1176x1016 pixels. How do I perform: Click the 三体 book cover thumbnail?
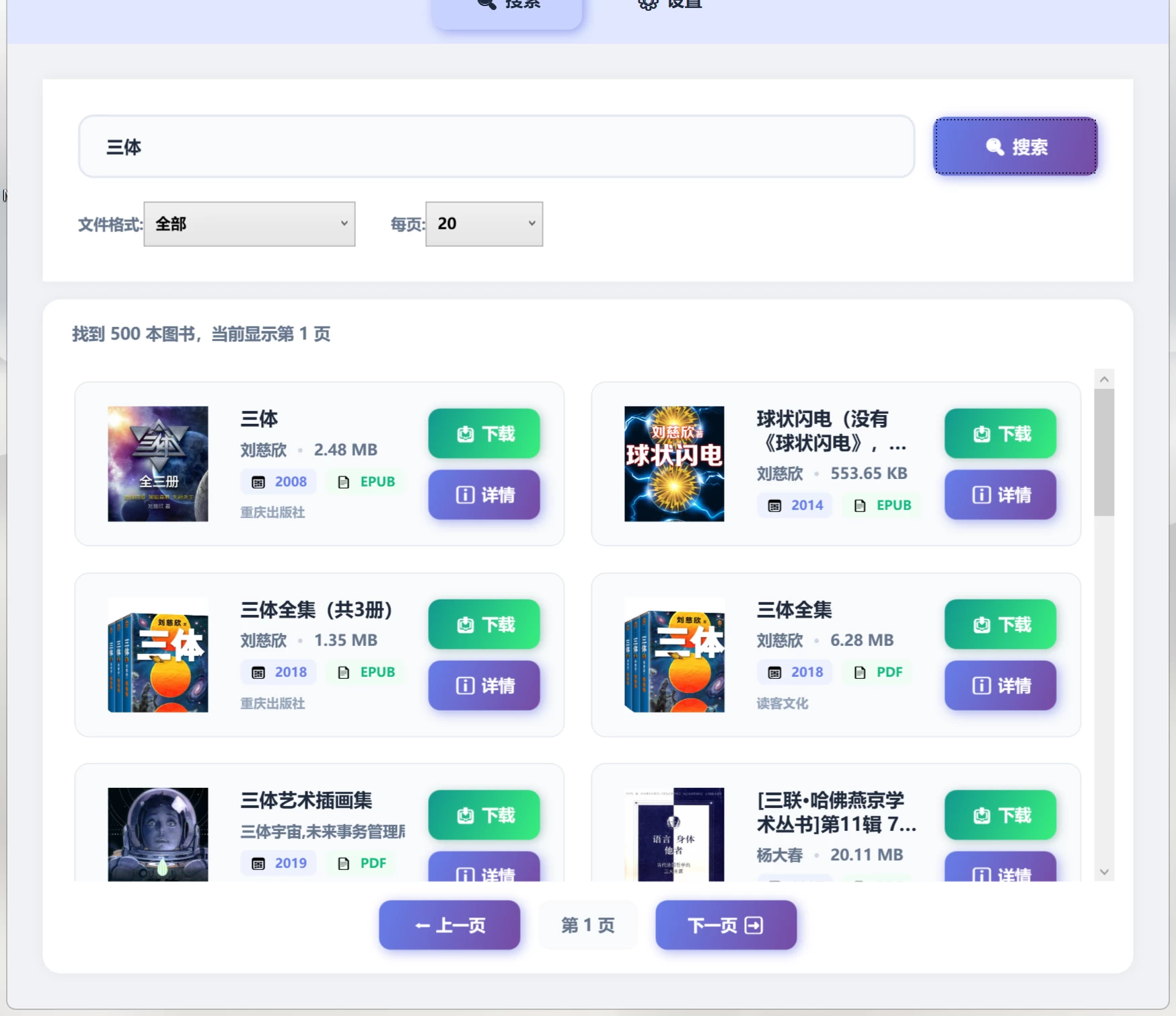click(x=157, y=464)
